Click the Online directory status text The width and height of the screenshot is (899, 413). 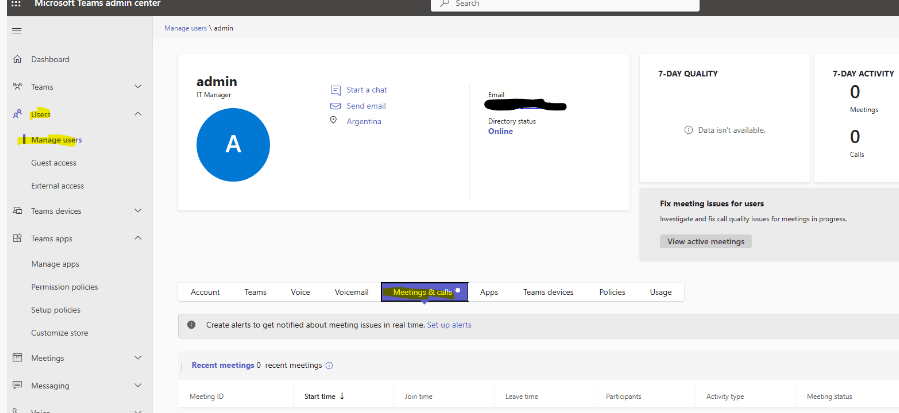501,131
